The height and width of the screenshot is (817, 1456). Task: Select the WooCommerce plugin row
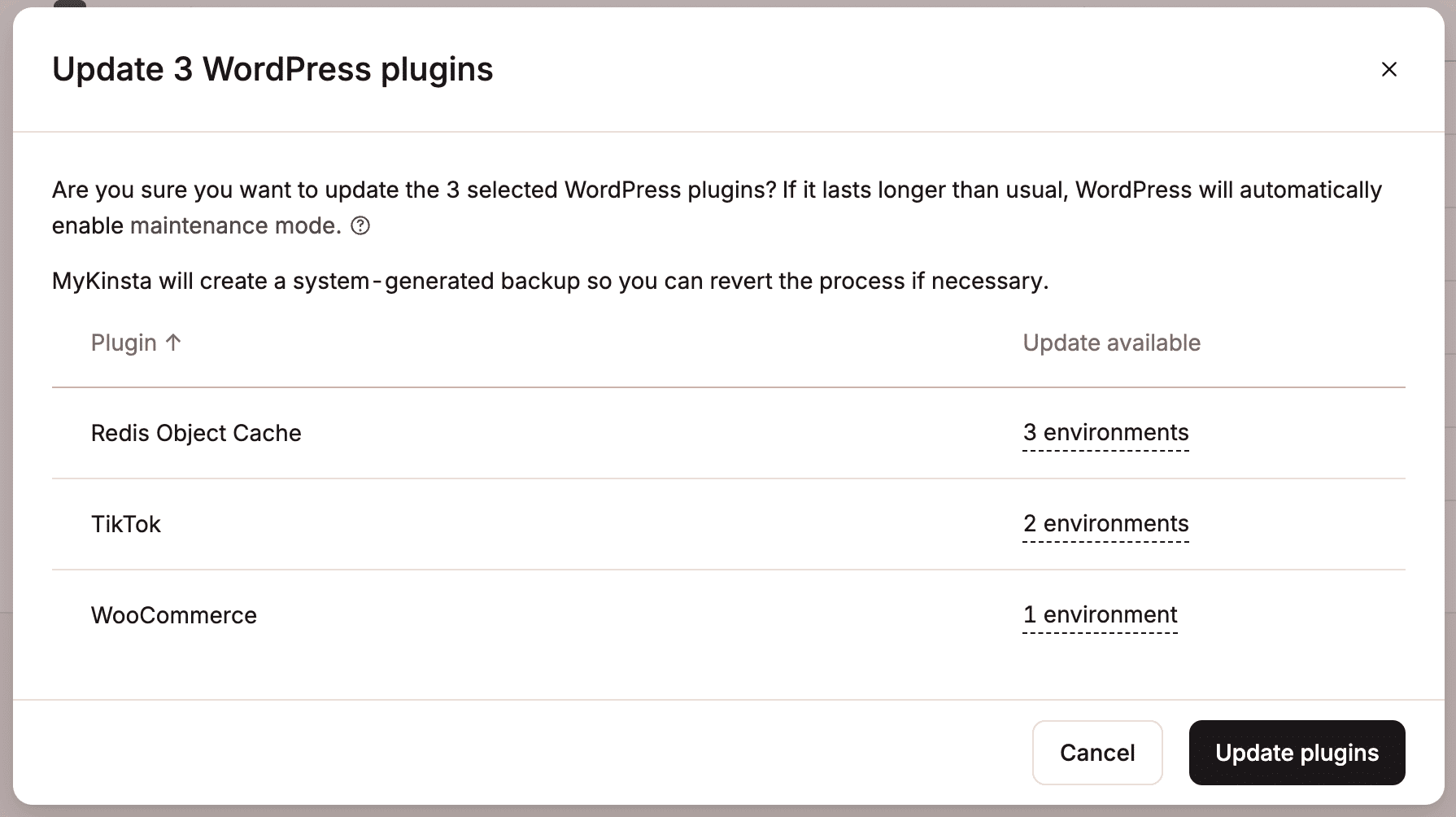174,614
